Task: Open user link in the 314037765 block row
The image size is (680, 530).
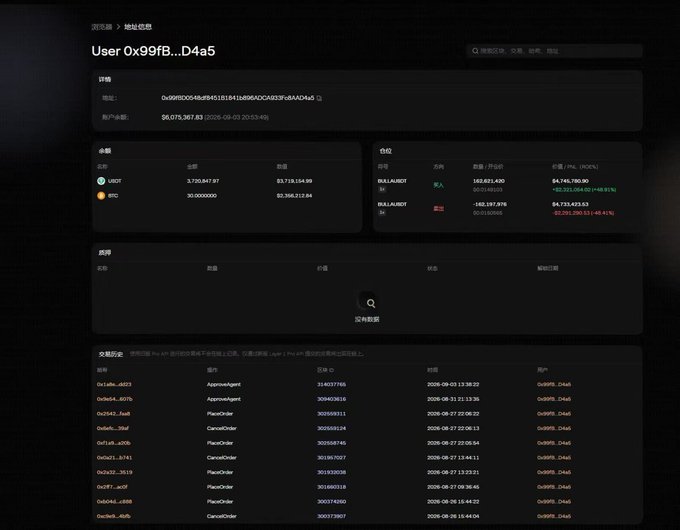Action: pos(554,384)
